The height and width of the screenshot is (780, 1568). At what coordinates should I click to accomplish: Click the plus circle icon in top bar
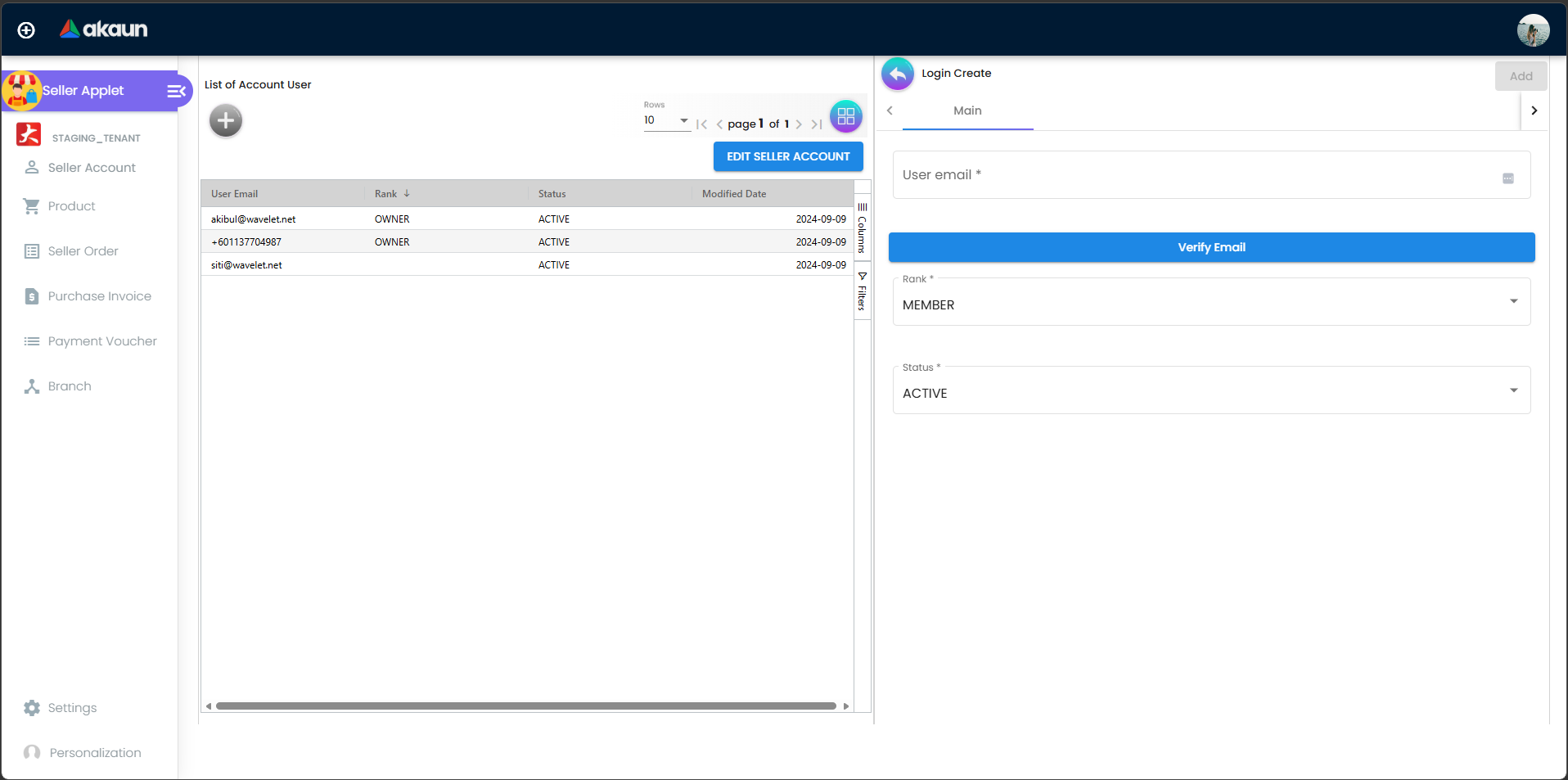pyautogui.click(x=26, y=30)
